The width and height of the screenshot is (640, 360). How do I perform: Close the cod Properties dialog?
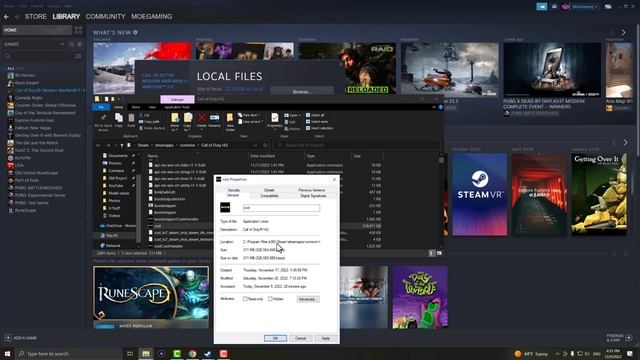point(334,179)
